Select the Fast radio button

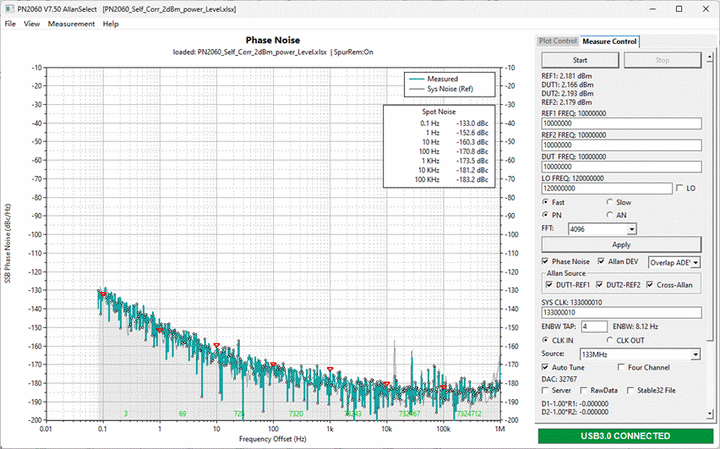[x=546, y=202]
